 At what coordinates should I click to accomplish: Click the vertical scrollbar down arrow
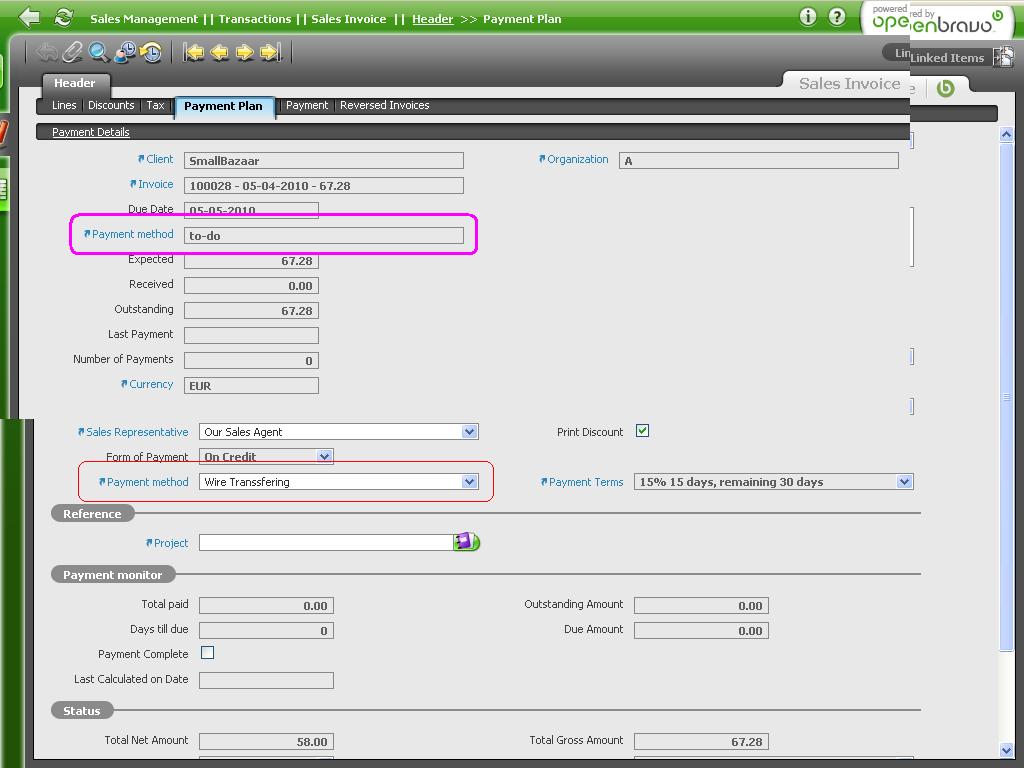(1006, 750)
